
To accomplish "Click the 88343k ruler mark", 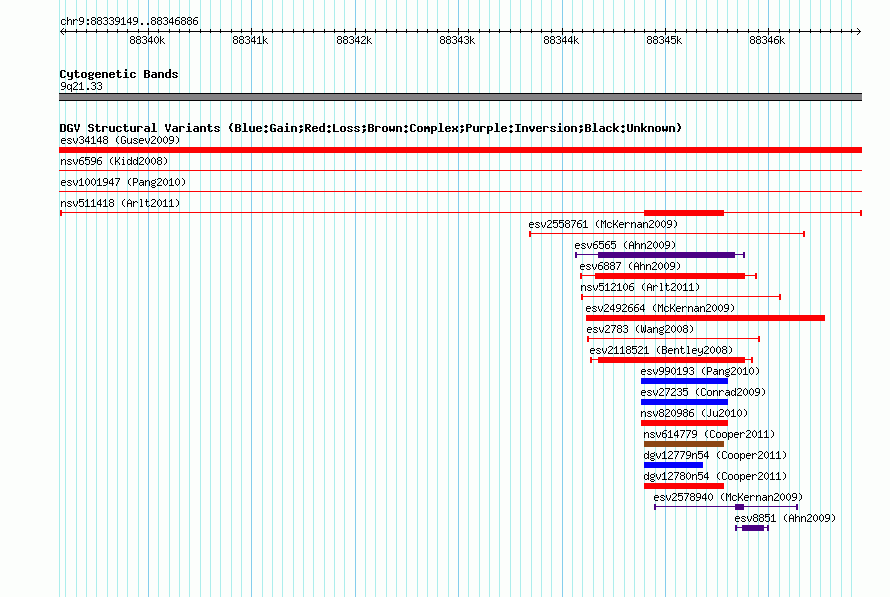I will pyautogui.click(x=457, y=40).
